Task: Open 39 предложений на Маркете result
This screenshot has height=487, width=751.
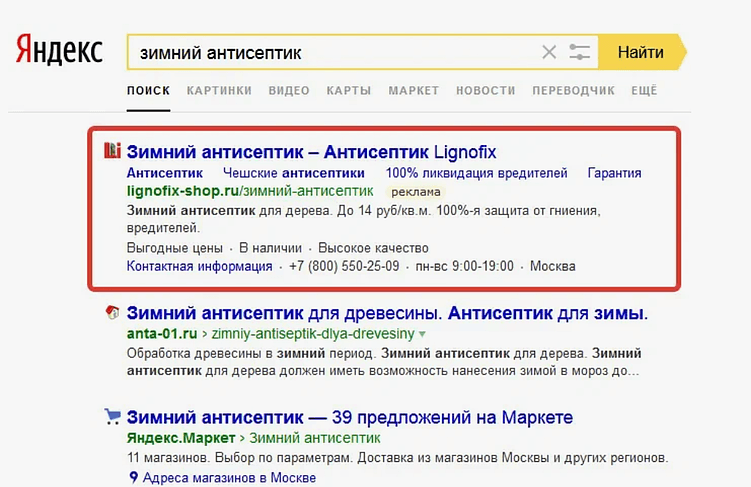Action: (x=350, y=418)
